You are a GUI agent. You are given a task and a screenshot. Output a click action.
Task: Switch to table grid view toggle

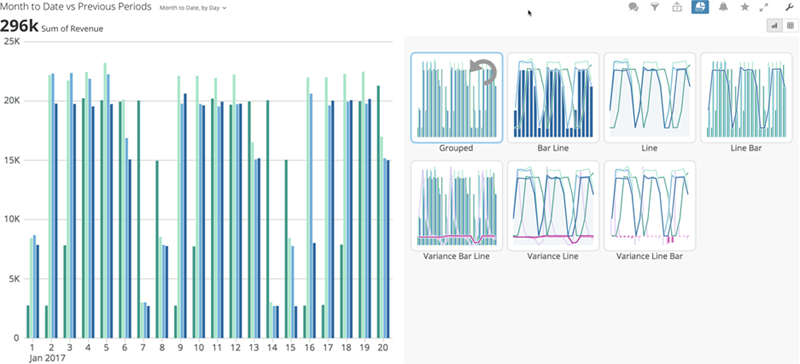789,26
